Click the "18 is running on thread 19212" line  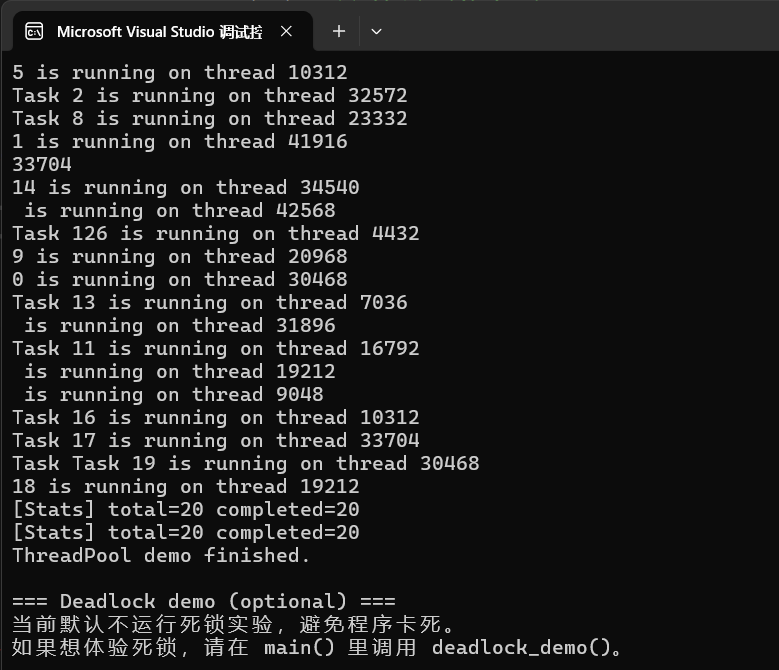pos(185,486)
